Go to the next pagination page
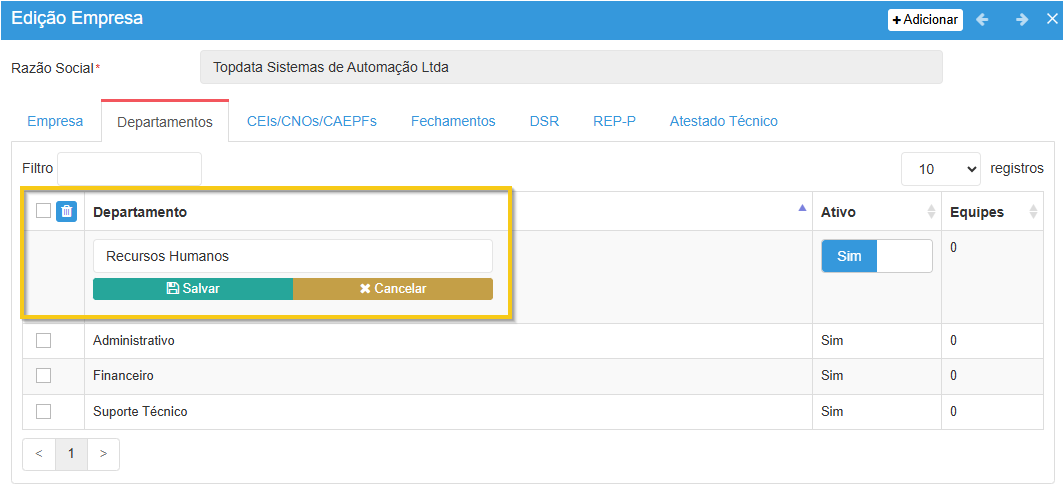 (103, 453)
